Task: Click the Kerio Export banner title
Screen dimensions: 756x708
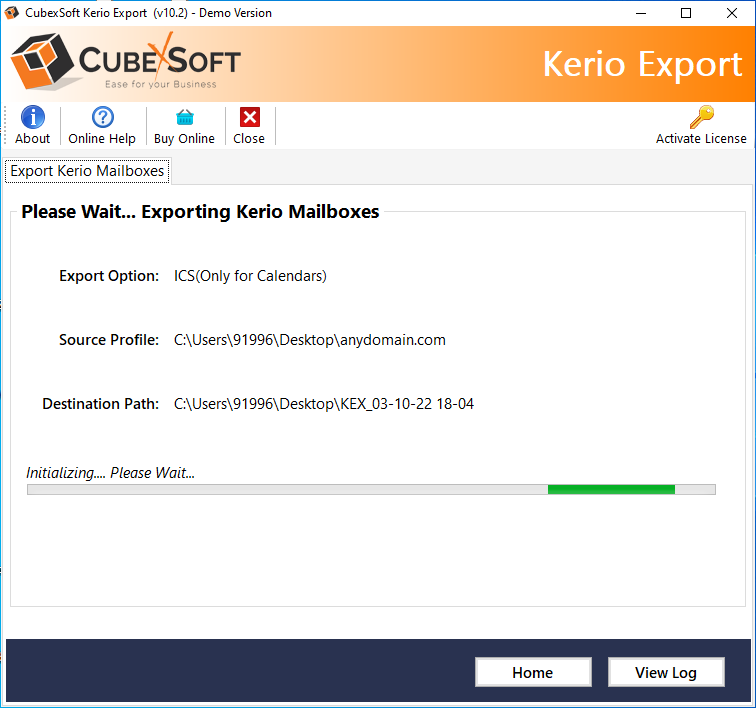Action: click(643, 64)
